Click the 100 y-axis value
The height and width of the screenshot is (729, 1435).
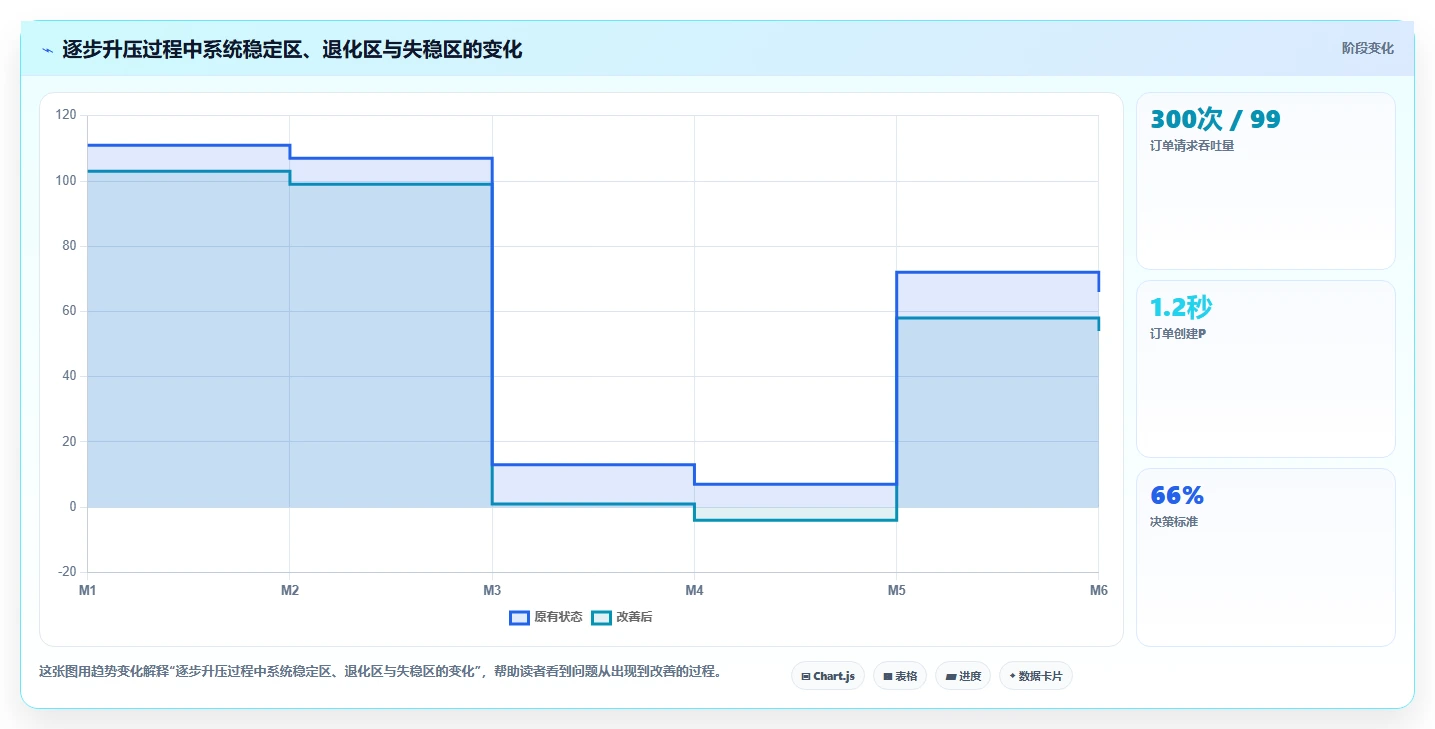point(66,181)
